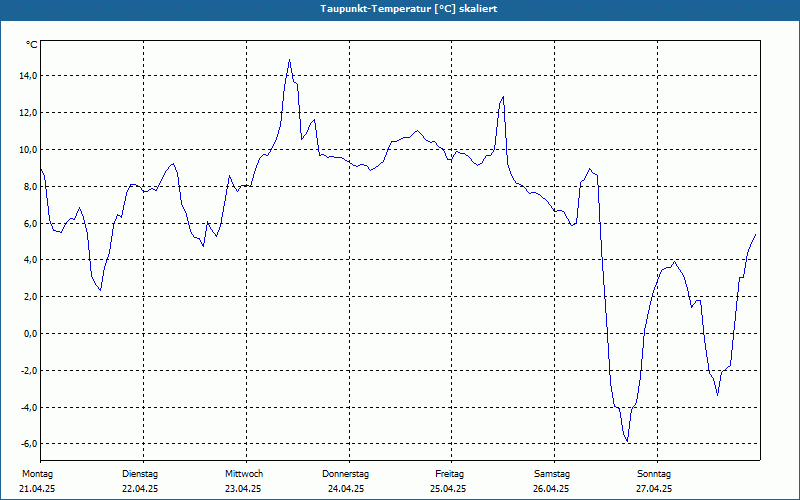
Task: Click the date 25.04.25
Action: tap(448, 489)
